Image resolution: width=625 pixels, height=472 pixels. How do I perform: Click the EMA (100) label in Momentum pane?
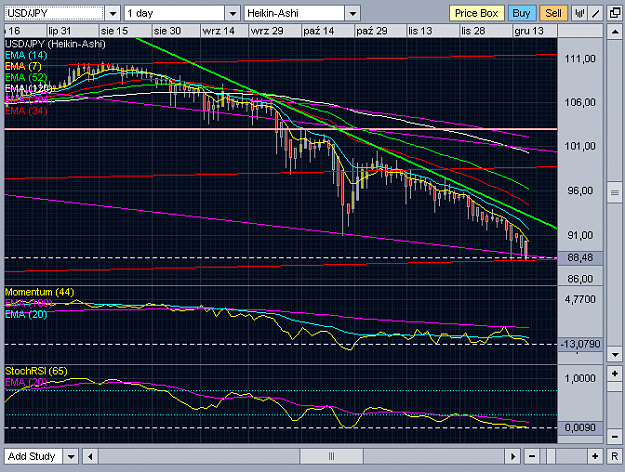click(x=29, y=303)
